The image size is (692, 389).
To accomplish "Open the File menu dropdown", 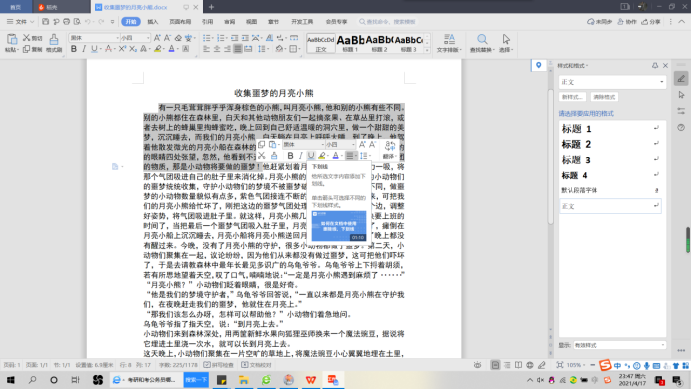I will [20, 21].
